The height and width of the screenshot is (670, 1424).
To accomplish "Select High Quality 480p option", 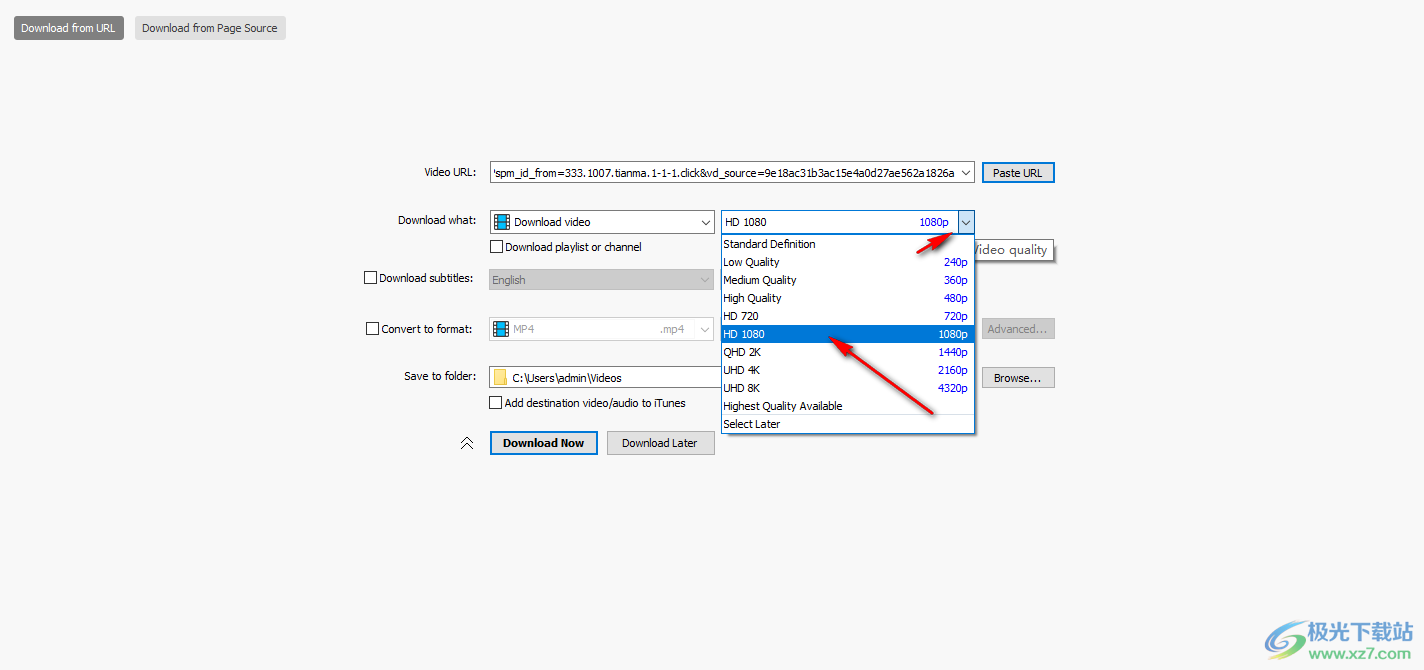I will click(847, 298).
